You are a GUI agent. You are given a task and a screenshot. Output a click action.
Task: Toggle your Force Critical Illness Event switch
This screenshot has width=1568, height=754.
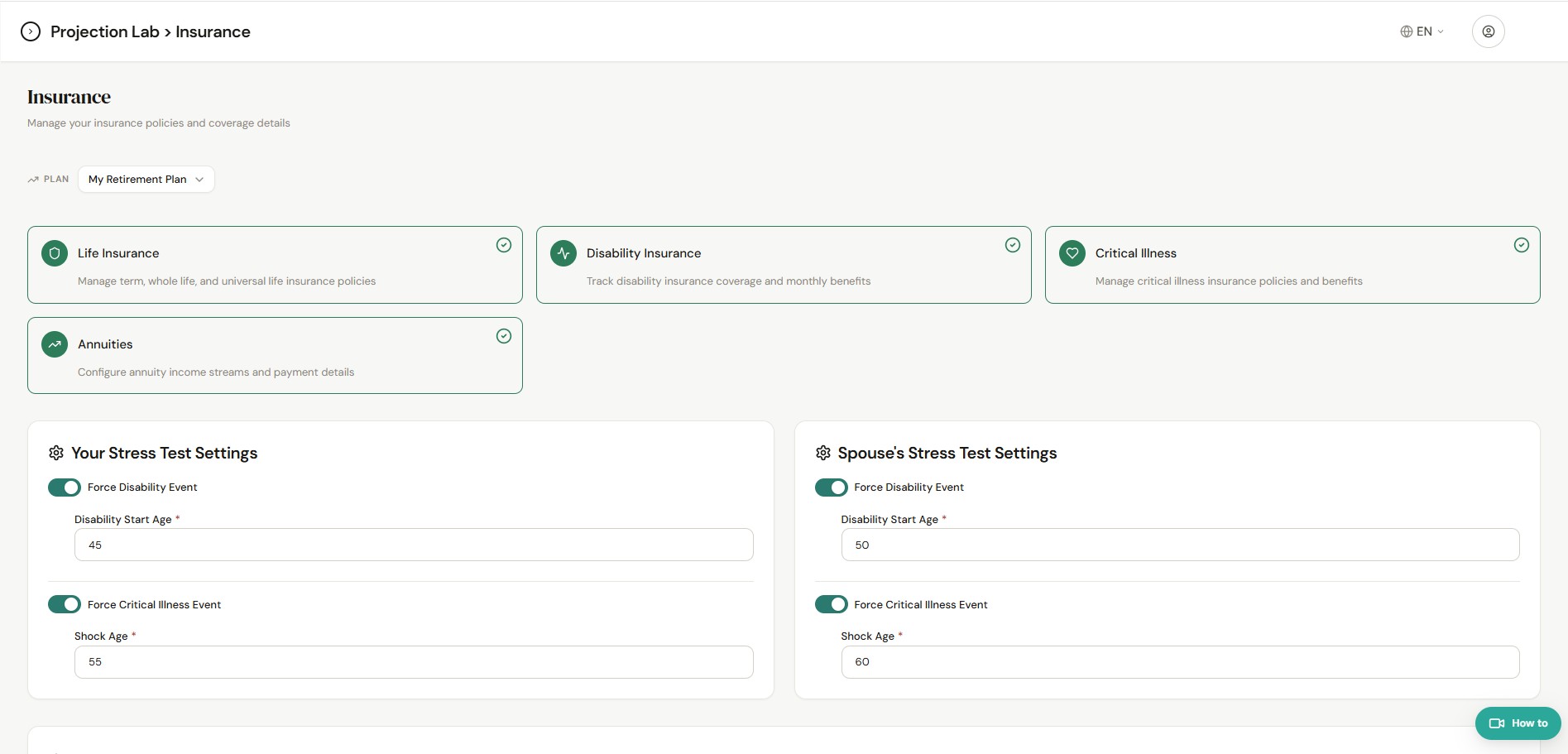[65, 604]
